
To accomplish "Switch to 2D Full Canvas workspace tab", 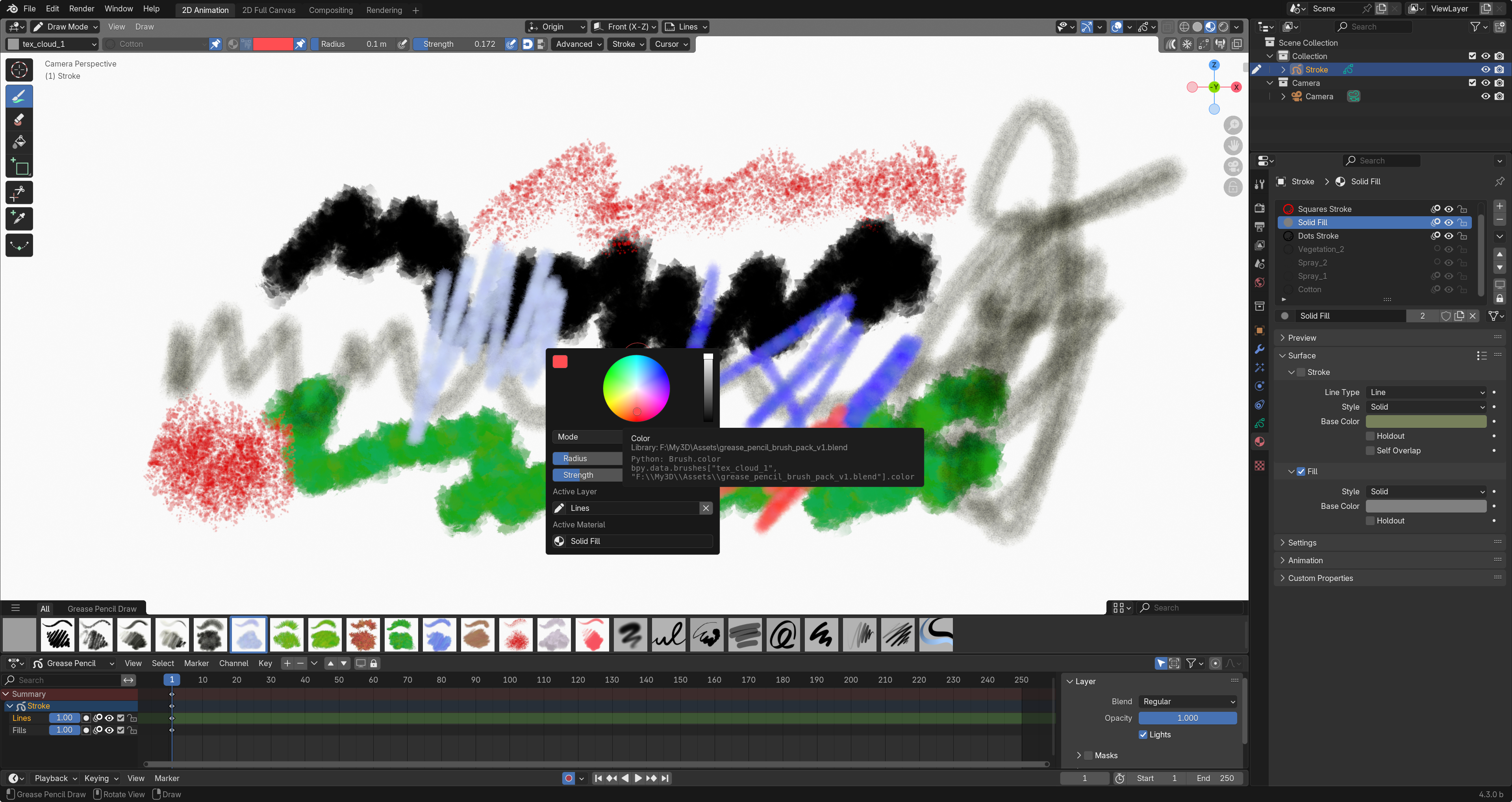I will [x=269, y=10].
